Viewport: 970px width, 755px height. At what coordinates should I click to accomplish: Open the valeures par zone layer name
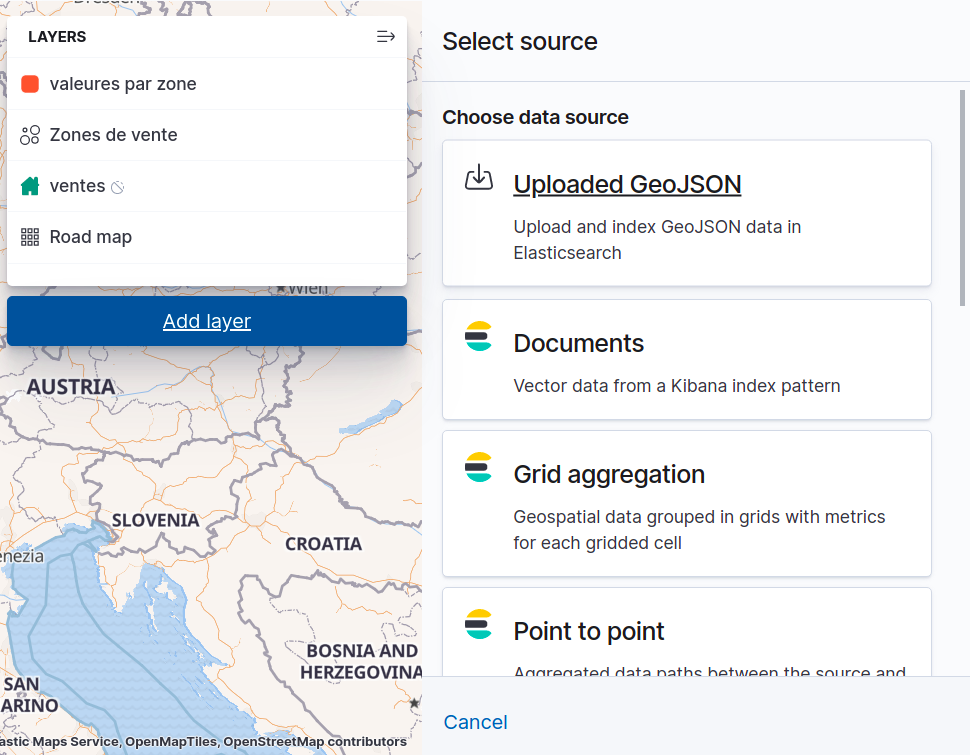pos(123,84)
